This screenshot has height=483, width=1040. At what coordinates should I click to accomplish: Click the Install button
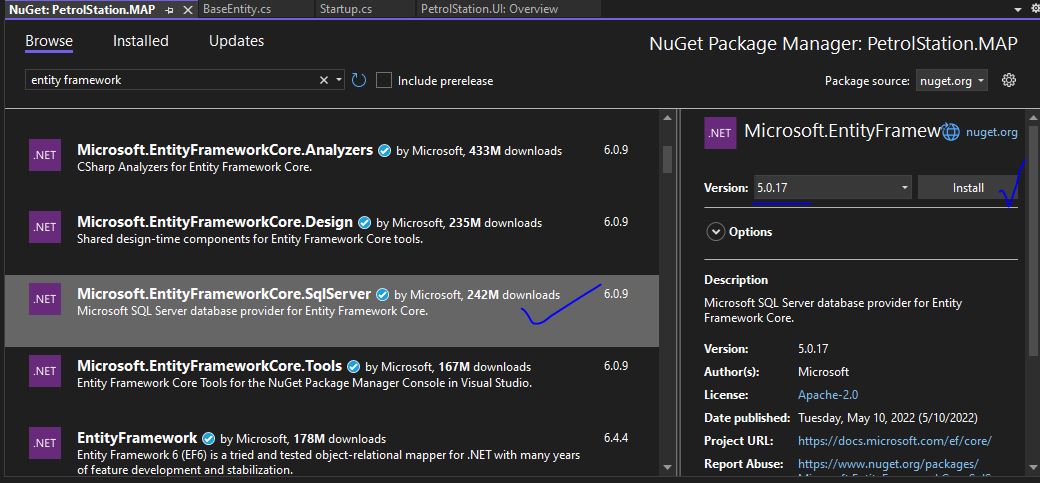[968, 188]
